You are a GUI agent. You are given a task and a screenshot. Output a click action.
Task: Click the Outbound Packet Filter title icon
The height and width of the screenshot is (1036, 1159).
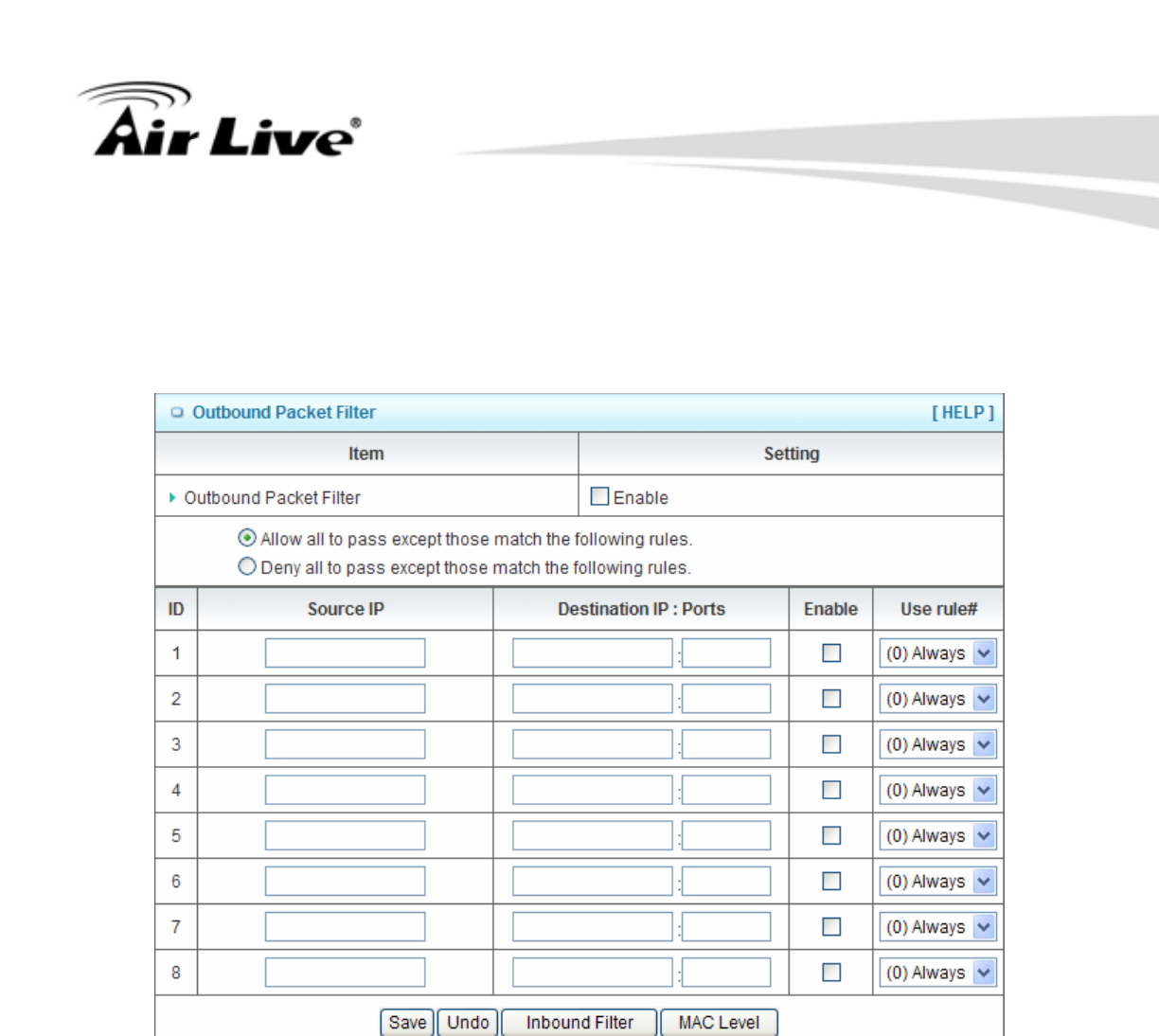point(176,412)
